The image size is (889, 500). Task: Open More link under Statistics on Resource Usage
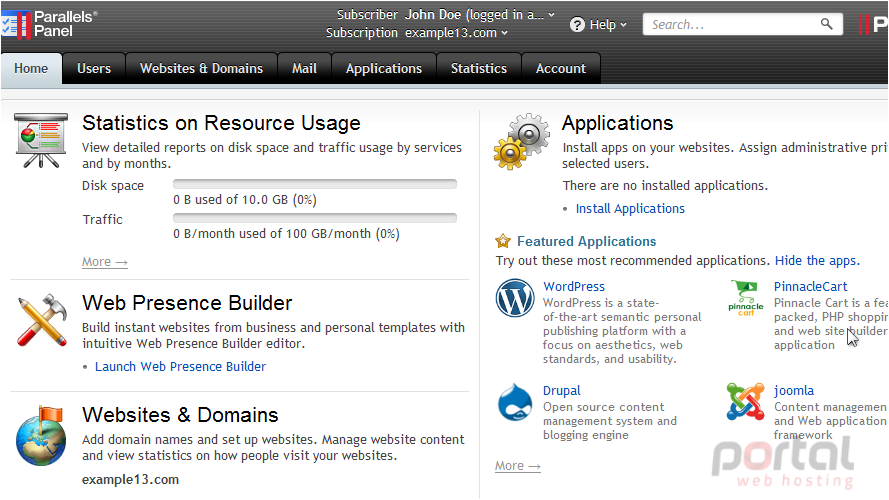[105, 262]
